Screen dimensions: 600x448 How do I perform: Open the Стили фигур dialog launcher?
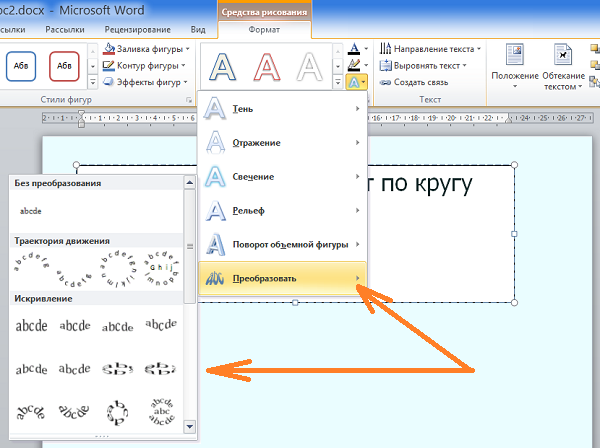point(189,100)
